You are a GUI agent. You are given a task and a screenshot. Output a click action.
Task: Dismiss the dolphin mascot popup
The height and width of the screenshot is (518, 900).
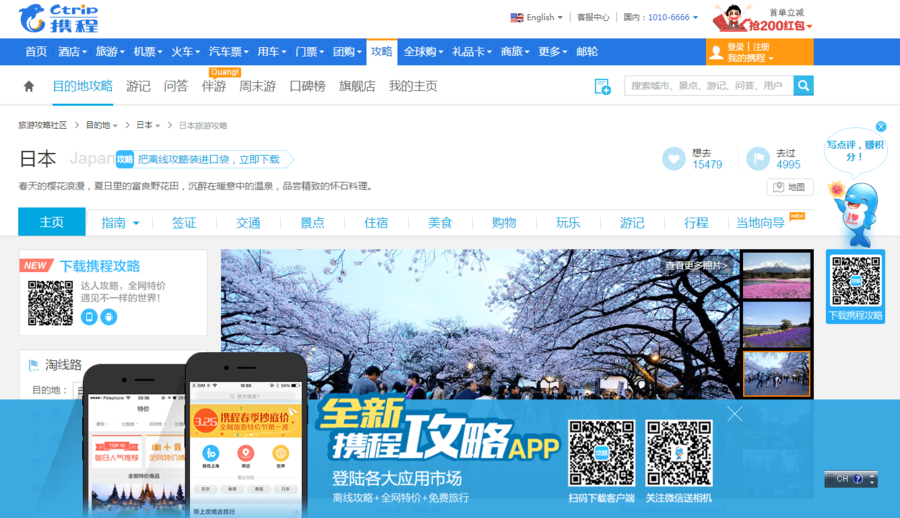[x=881, y=127]
